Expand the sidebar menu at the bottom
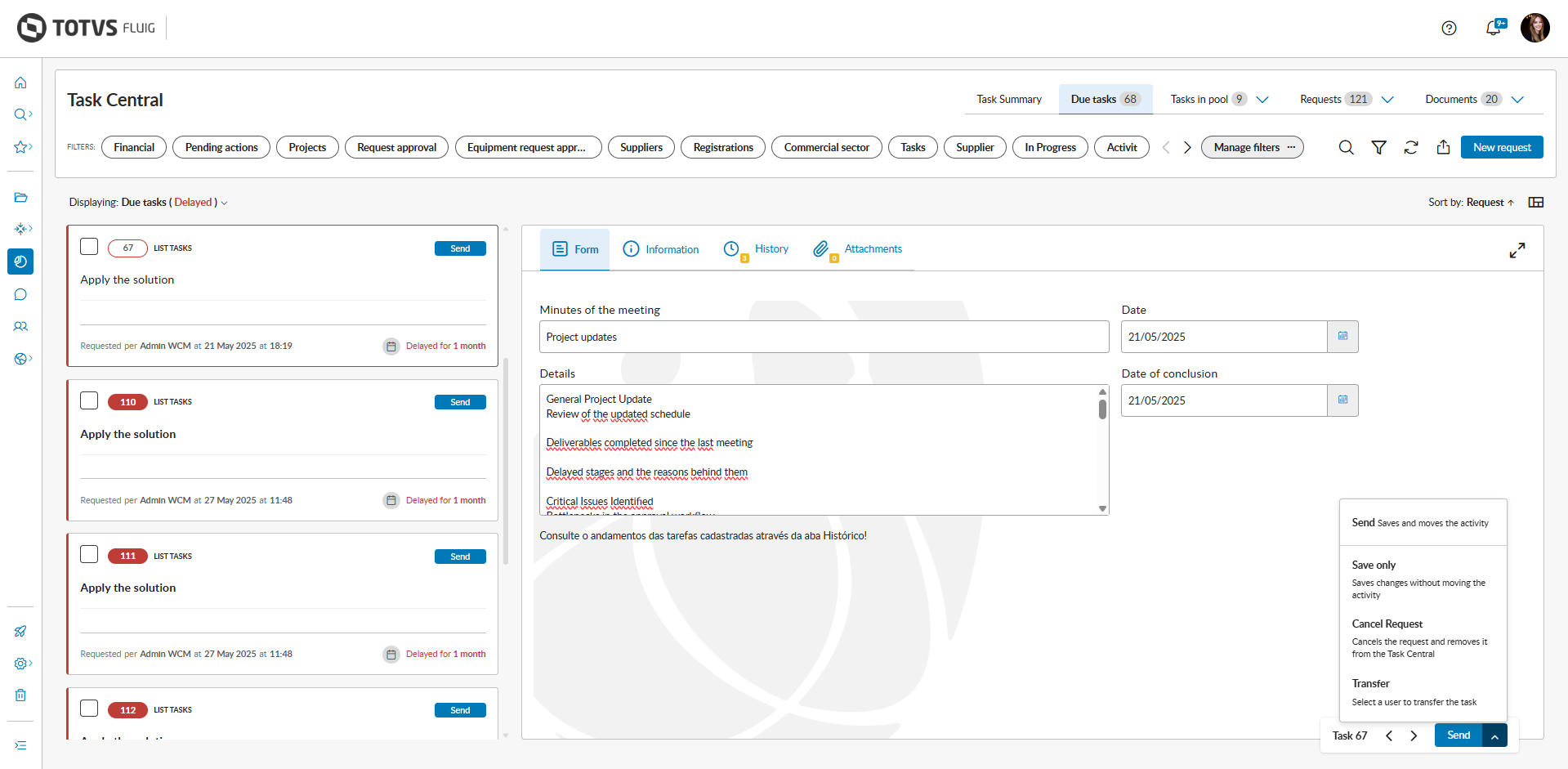 click(20, 745)
